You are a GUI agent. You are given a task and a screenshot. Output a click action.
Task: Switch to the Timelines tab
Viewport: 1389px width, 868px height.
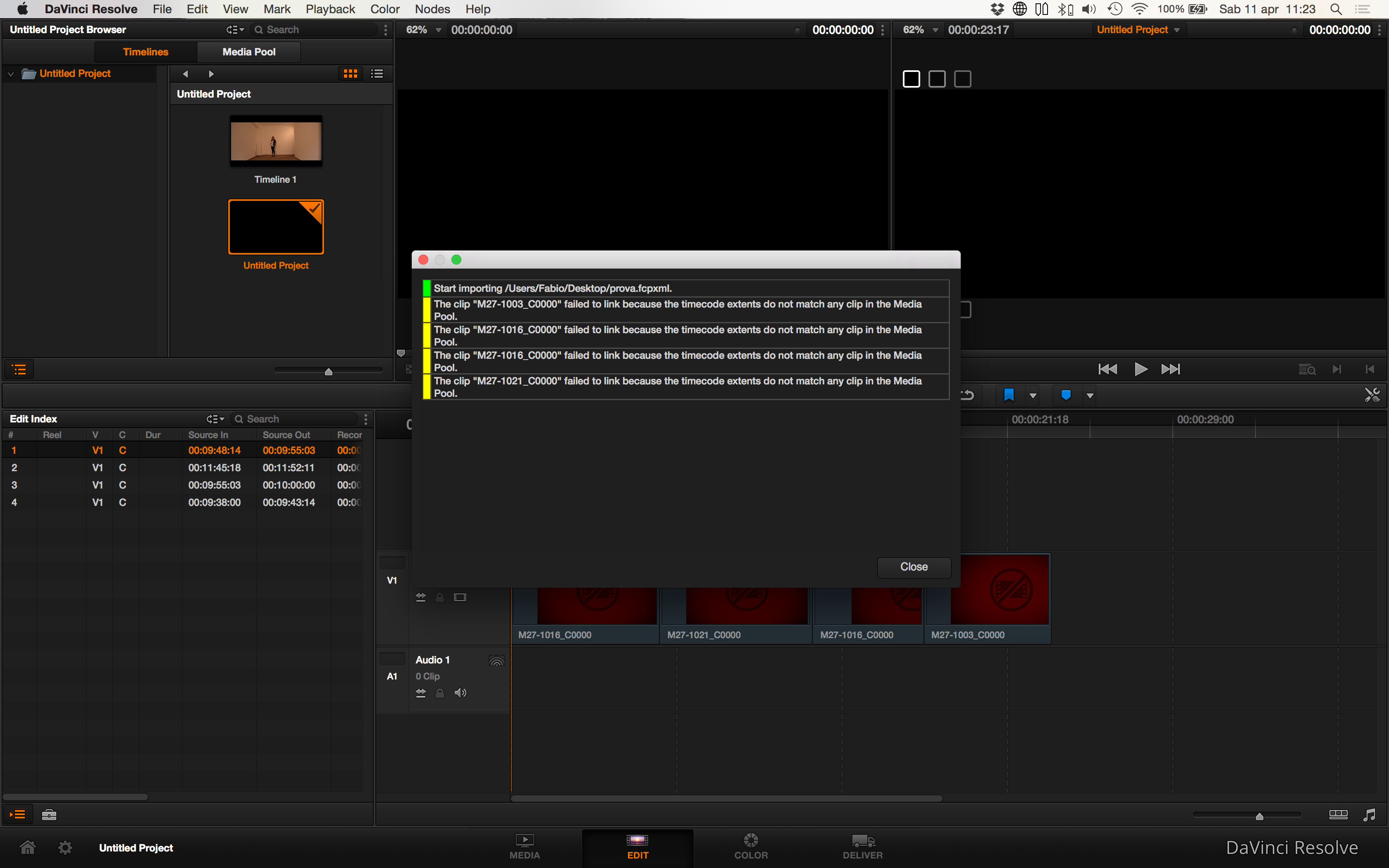click(x=146, y=52)
